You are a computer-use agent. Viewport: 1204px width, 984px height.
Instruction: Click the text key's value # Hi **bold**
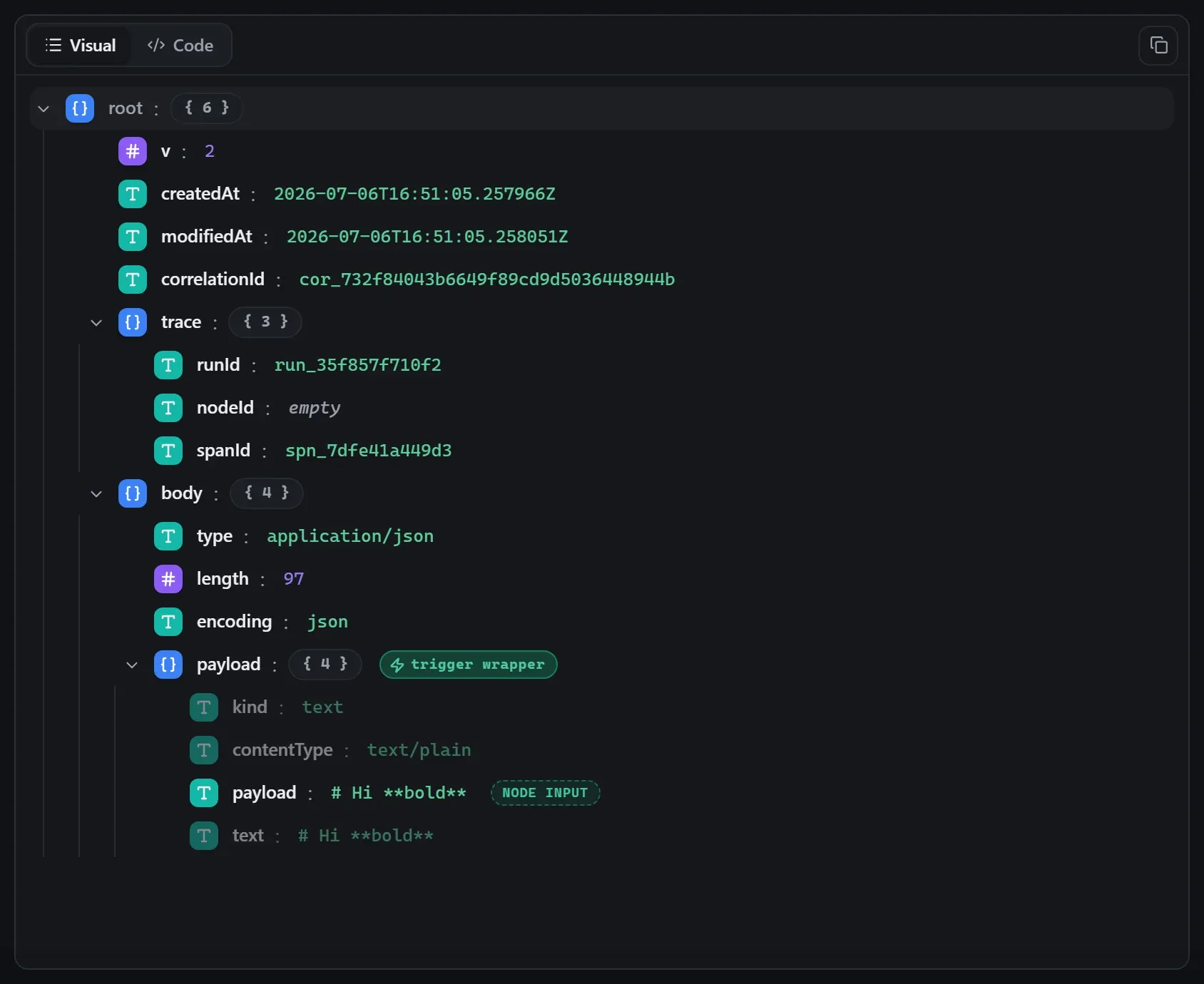pos(366,836)
